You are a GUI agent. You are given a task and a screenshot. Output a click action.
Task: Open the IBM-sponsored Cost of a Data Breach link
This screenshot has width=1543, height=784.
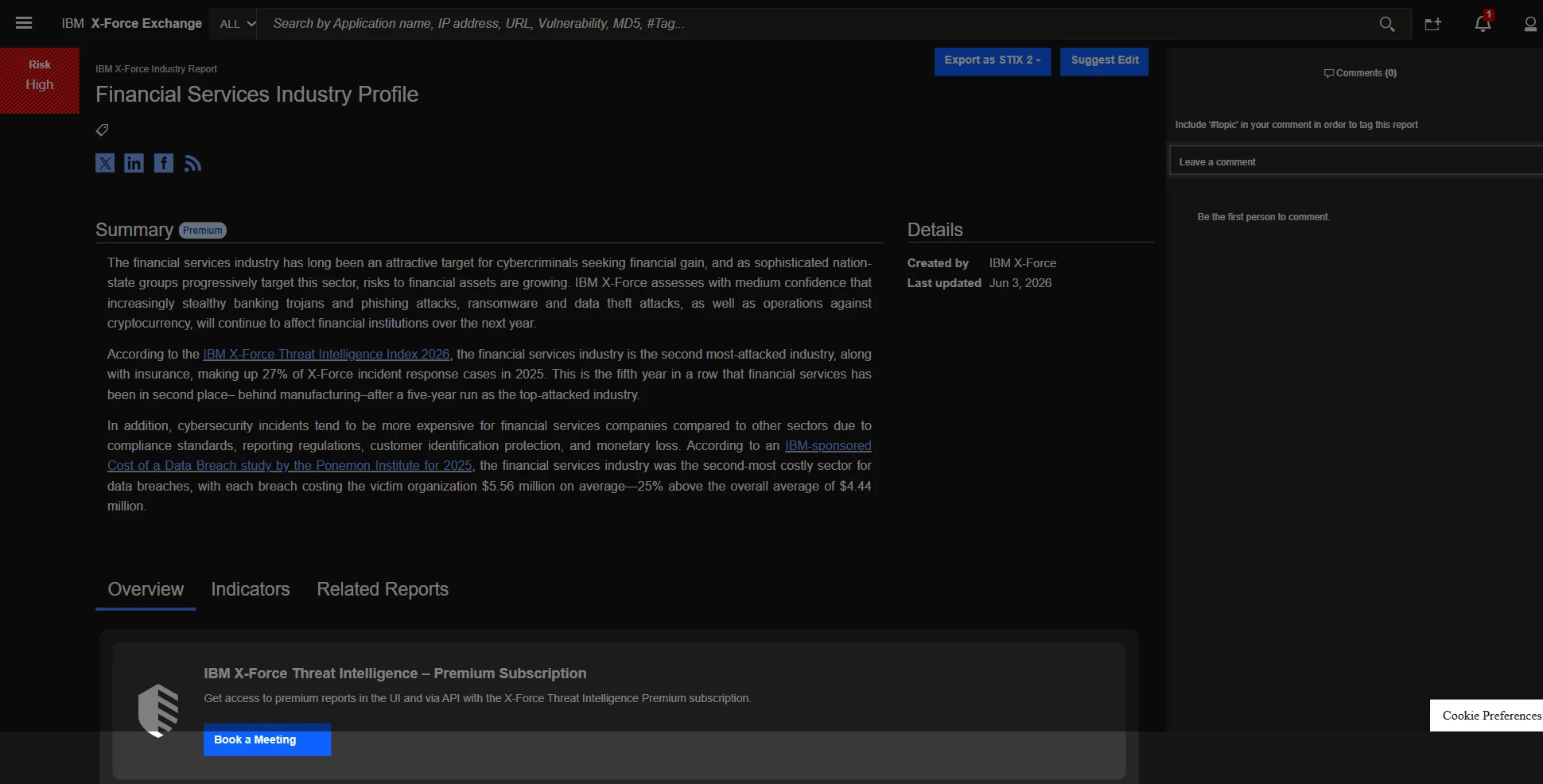(290, 466)
